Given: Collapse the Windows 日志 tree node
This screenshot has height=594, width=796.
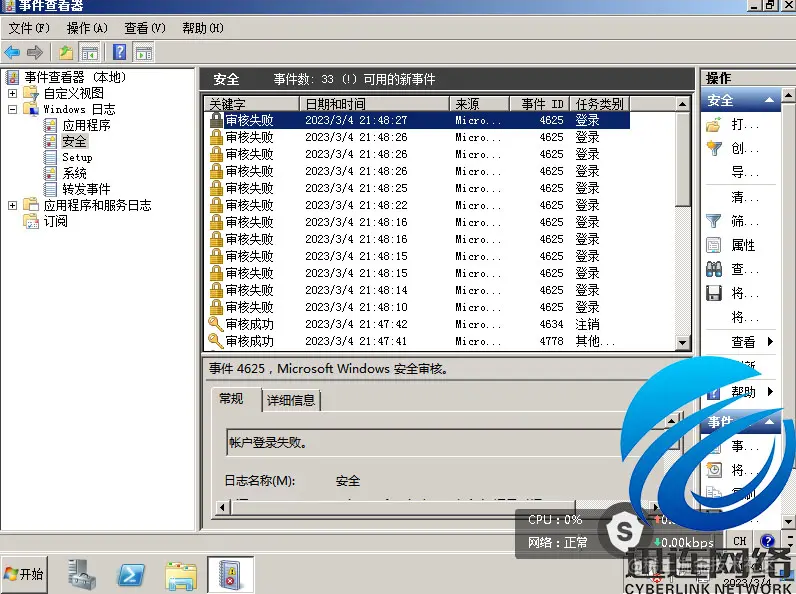Looking at the screenshot, I should coord(12,109).
